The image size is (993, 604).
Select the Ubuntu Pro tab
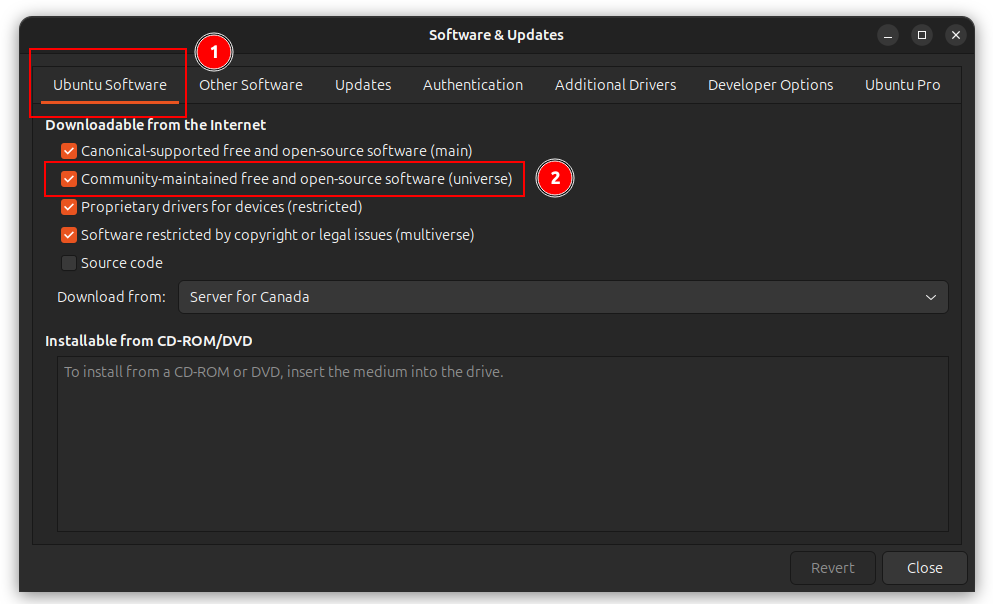click(902, 84)
